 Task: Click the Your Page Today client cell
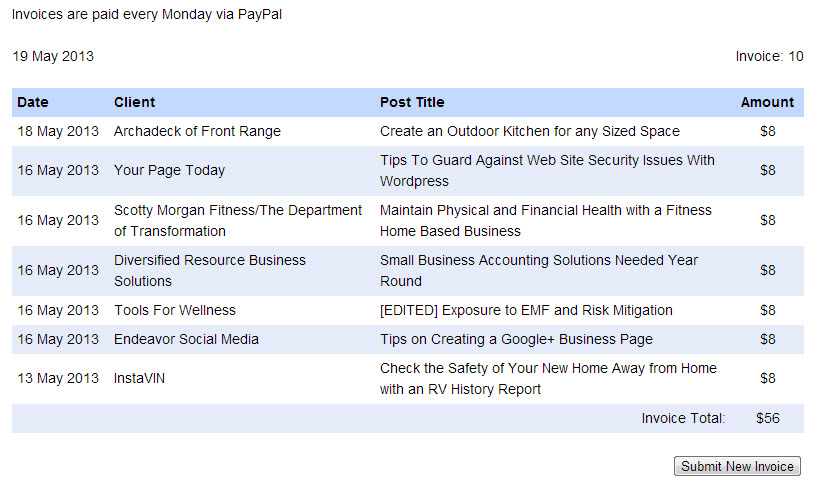tap(169, 170)
